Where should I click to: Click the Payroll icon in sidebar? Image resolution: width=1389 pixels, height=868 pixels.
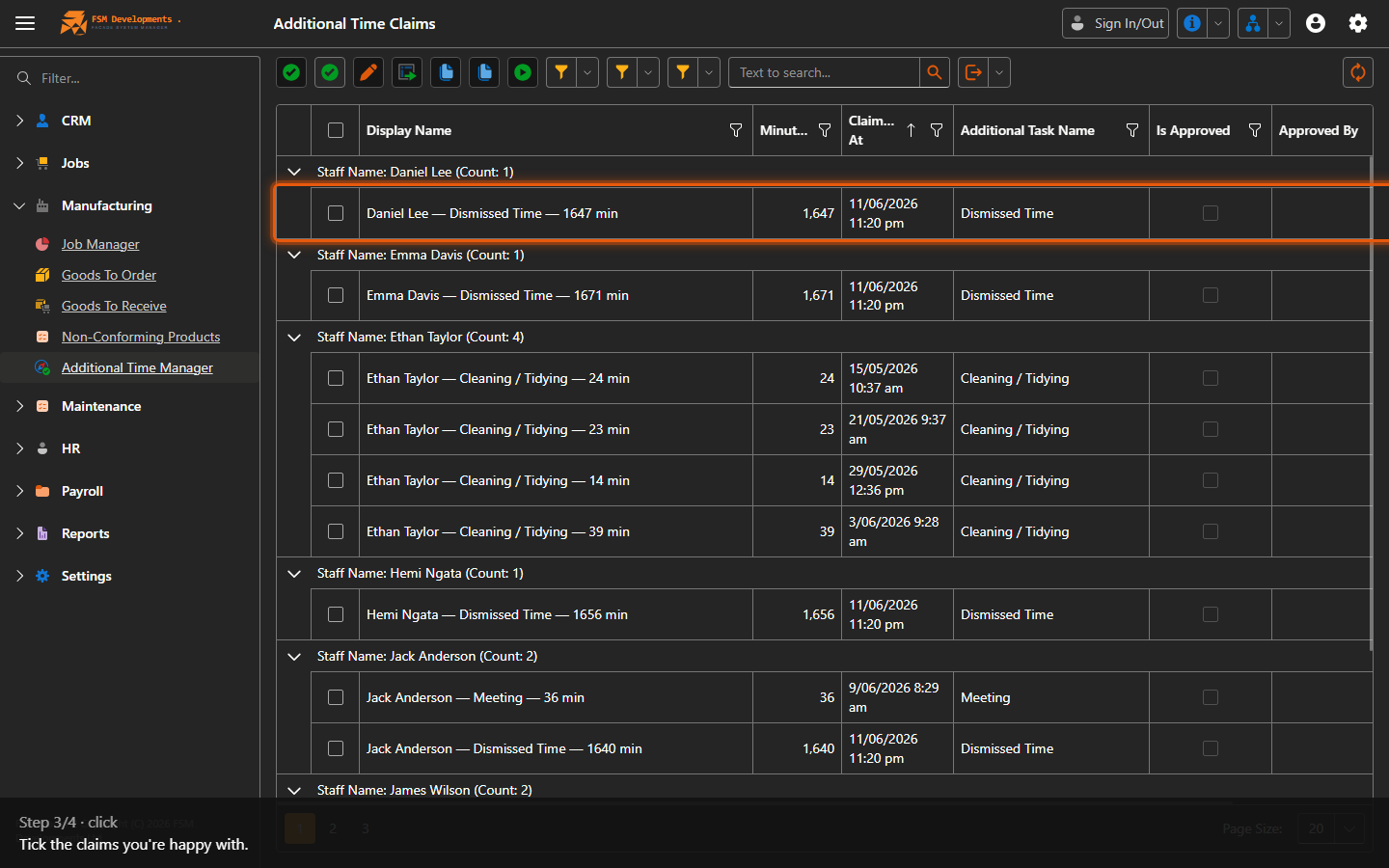tap(42, 491)
